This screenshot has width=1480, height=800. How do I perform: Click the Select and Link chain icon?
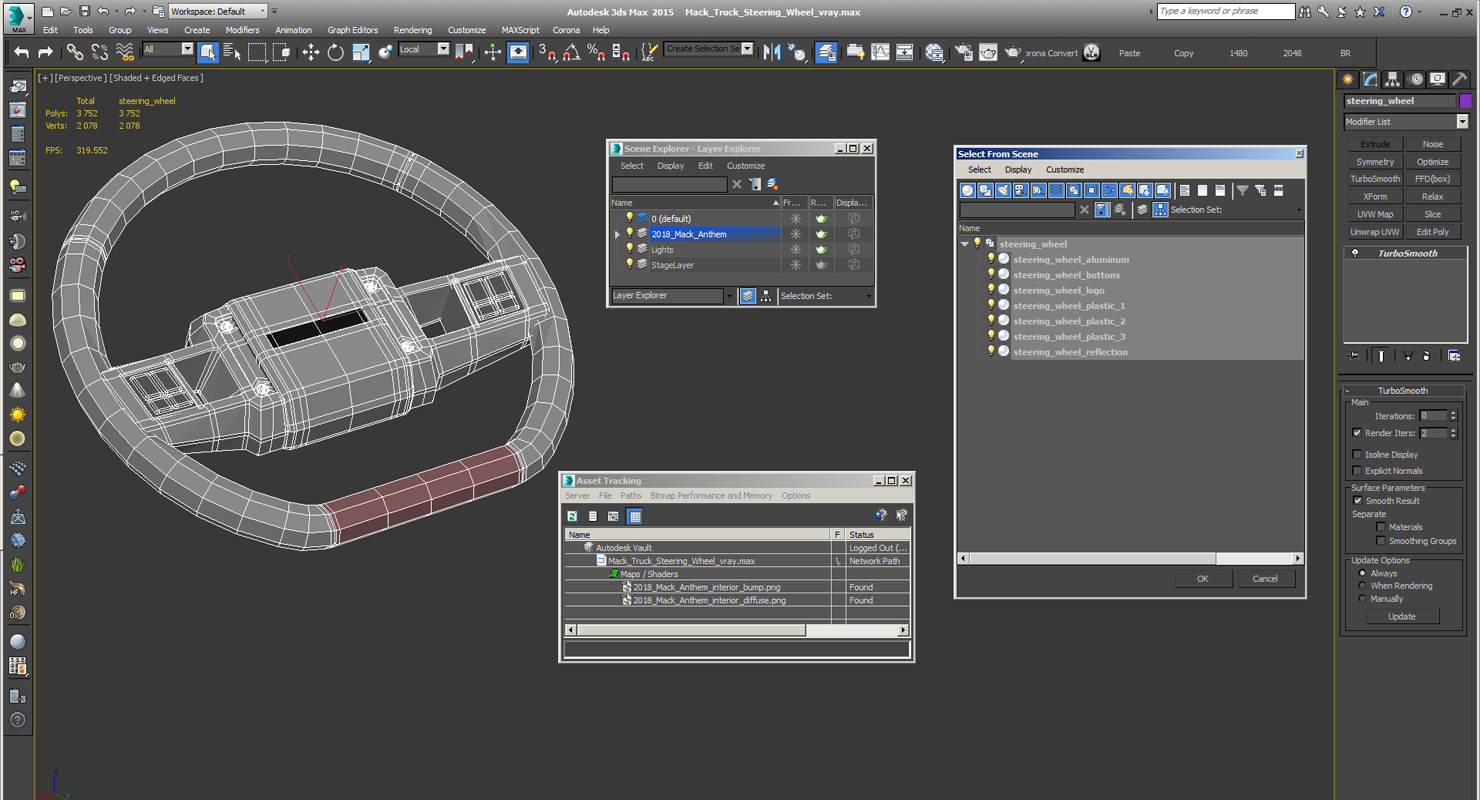pyautogui.click(x=75, y=52)
